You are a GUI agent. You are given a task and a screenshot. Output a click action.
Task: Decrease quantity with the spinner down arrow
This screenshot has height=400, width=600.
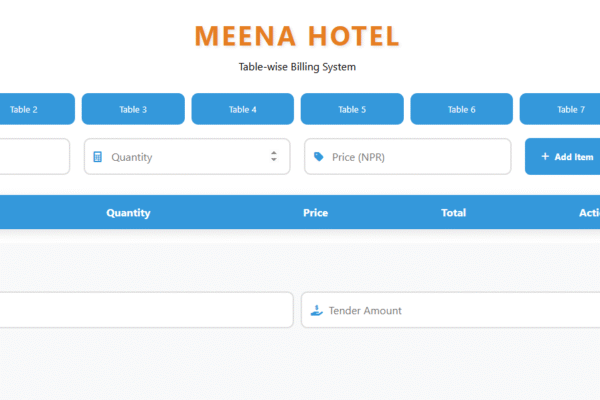point(274,160)
